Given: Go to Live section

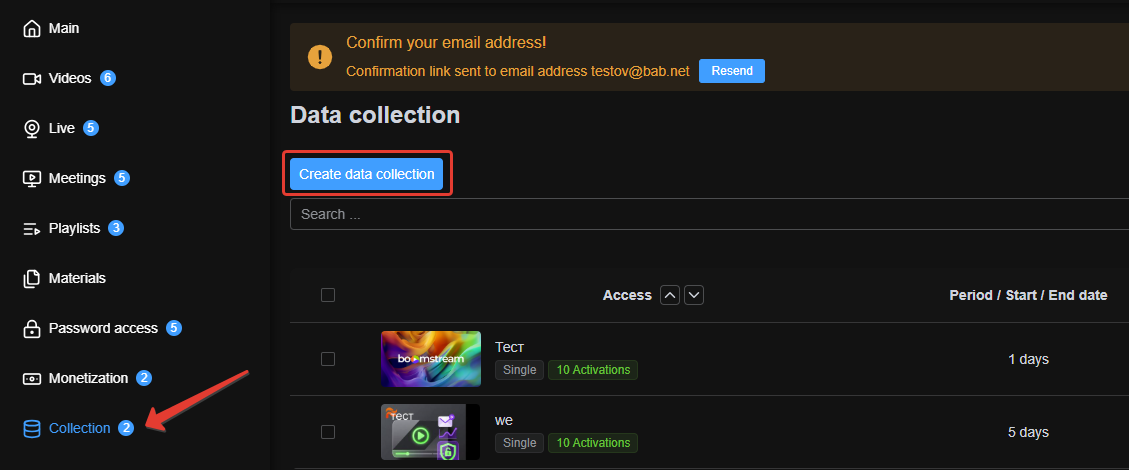Looking at the screenshot, I should pos(60,128).
